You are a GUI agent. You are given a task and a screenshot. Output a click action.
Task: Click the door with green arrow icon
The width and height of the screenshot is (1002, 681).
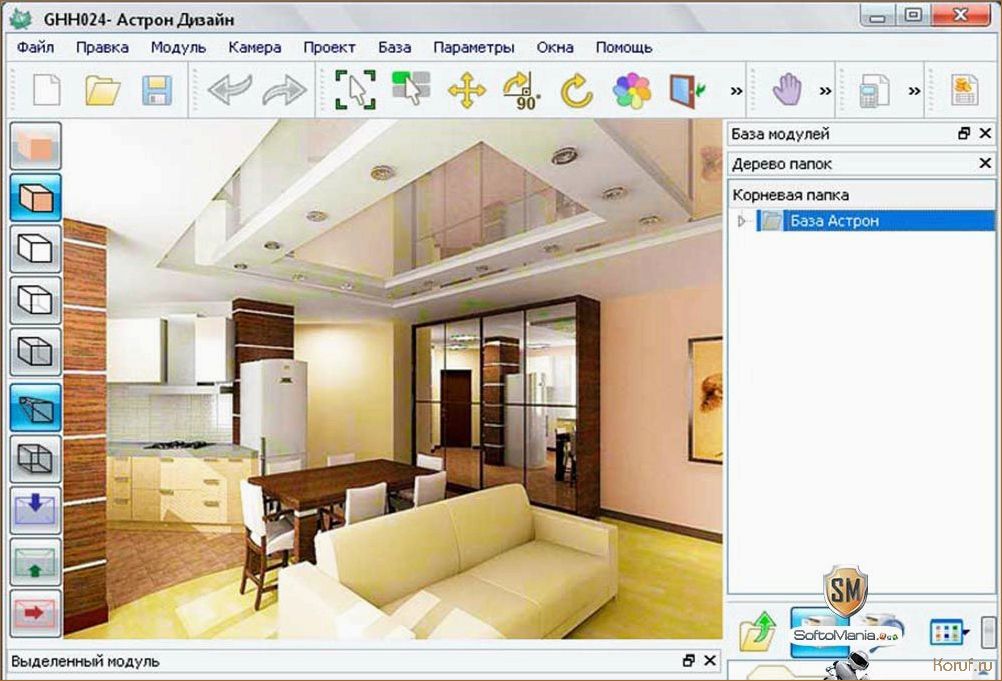[686, 91]
